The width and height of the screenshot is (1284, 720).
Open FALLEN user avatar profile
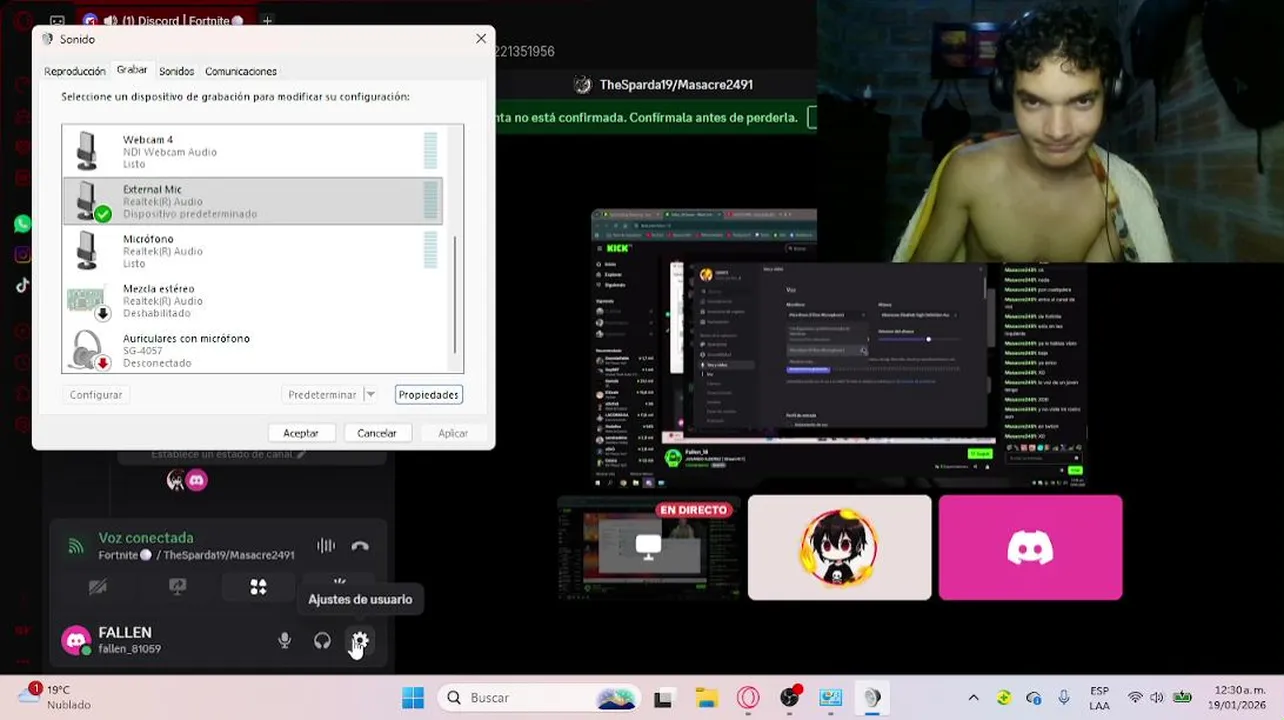pos(76,640)
